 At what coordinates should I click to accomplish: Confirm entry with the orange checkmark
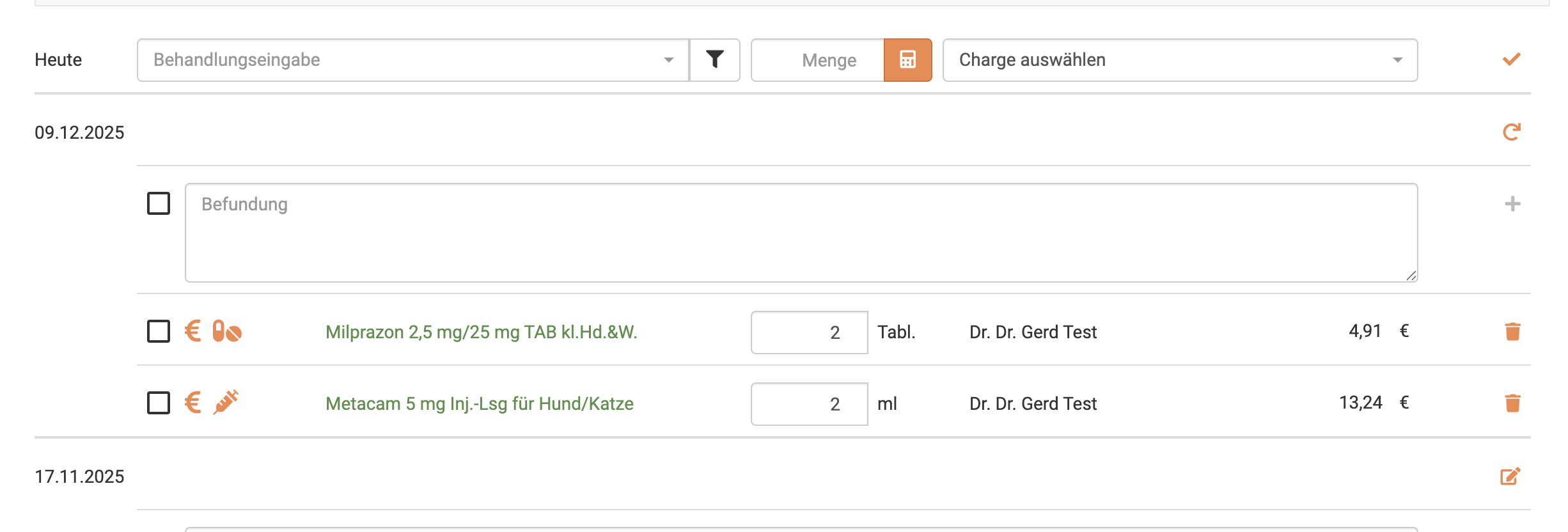[1511, 59]
